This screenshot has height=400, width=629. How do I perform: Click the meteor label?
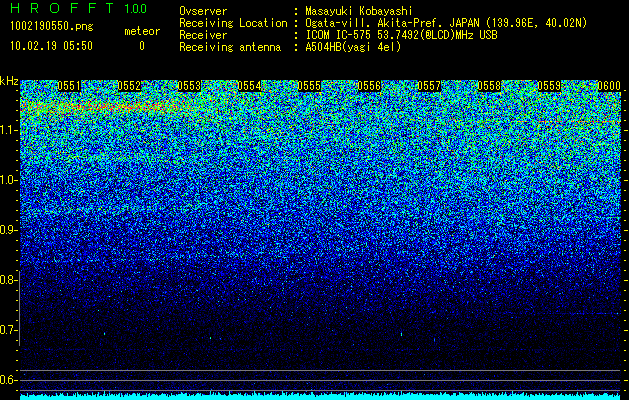pos(142,31)
